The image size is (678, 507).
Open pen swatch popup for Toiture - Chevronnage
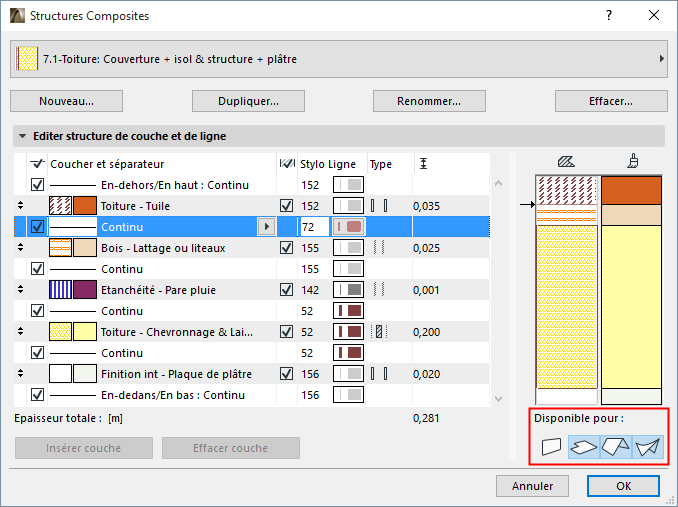[348, 332]
